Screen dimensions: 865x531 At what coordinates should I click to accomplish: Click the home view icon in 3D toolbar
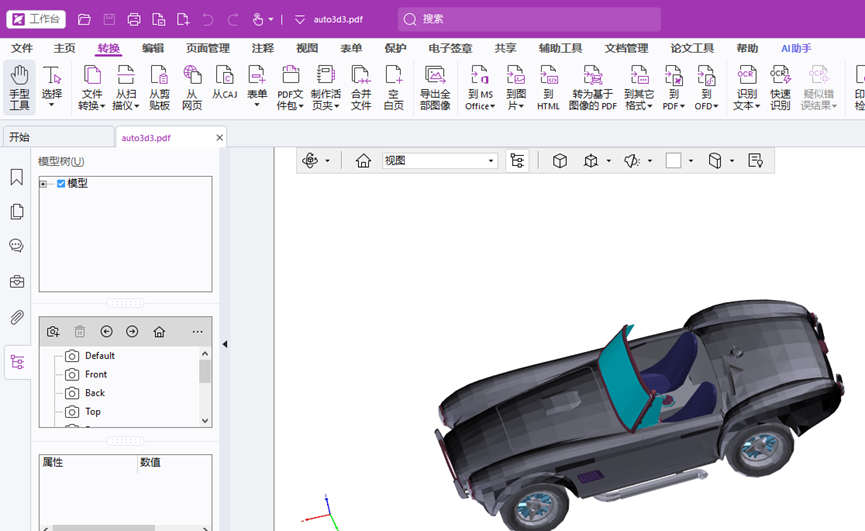click(x=363, y=161)
